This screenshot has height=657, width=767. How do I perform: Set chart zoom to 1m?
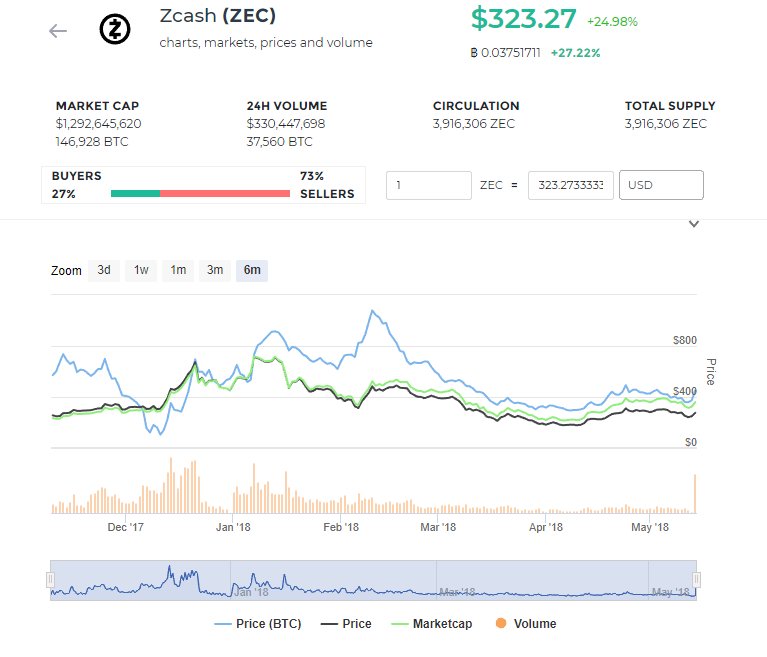178,270
